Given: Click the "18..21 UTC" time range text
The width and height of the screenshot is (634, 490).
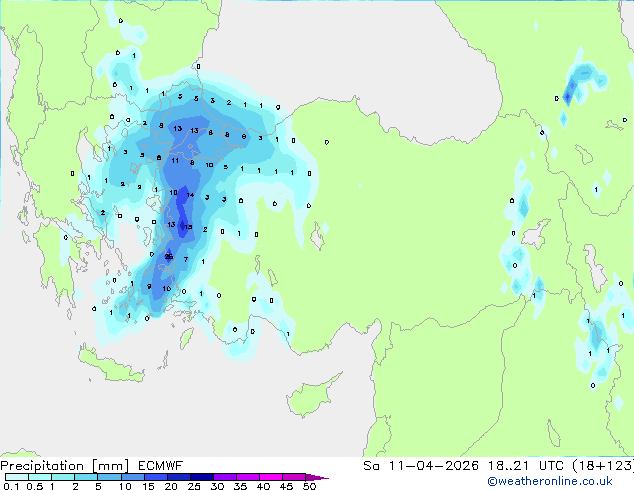Looking at the screenshot, I should click(525, 466).
